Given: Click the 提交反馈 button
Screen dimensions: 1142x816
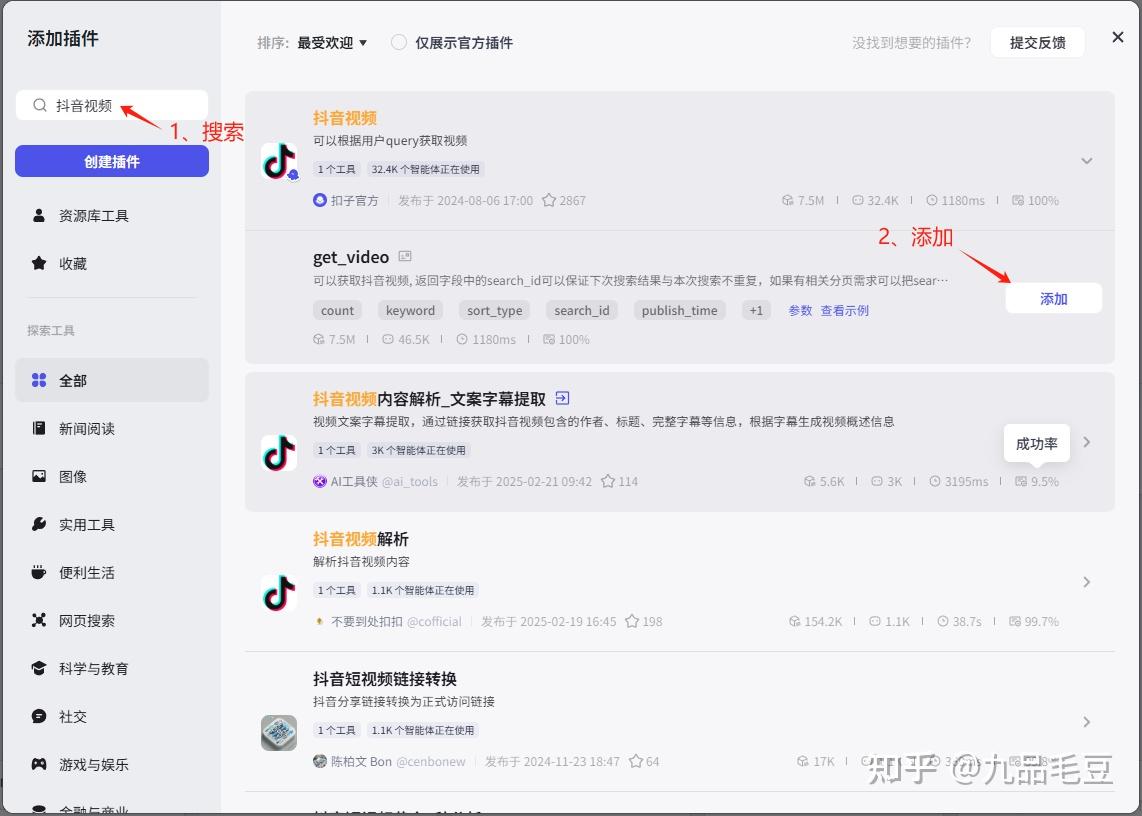Looking at the screenshot, I should coord(1038,43).
